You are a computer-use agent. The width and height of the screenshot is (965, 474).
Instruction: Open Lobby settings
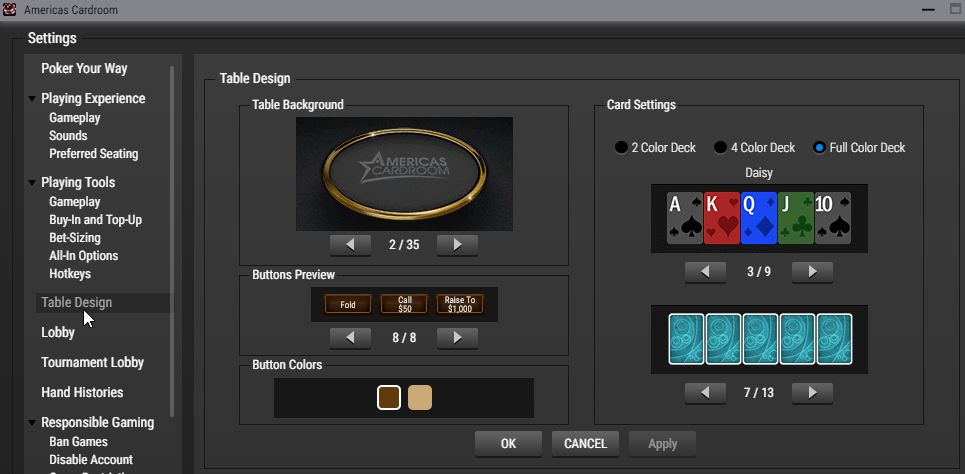tap(58, 332)
